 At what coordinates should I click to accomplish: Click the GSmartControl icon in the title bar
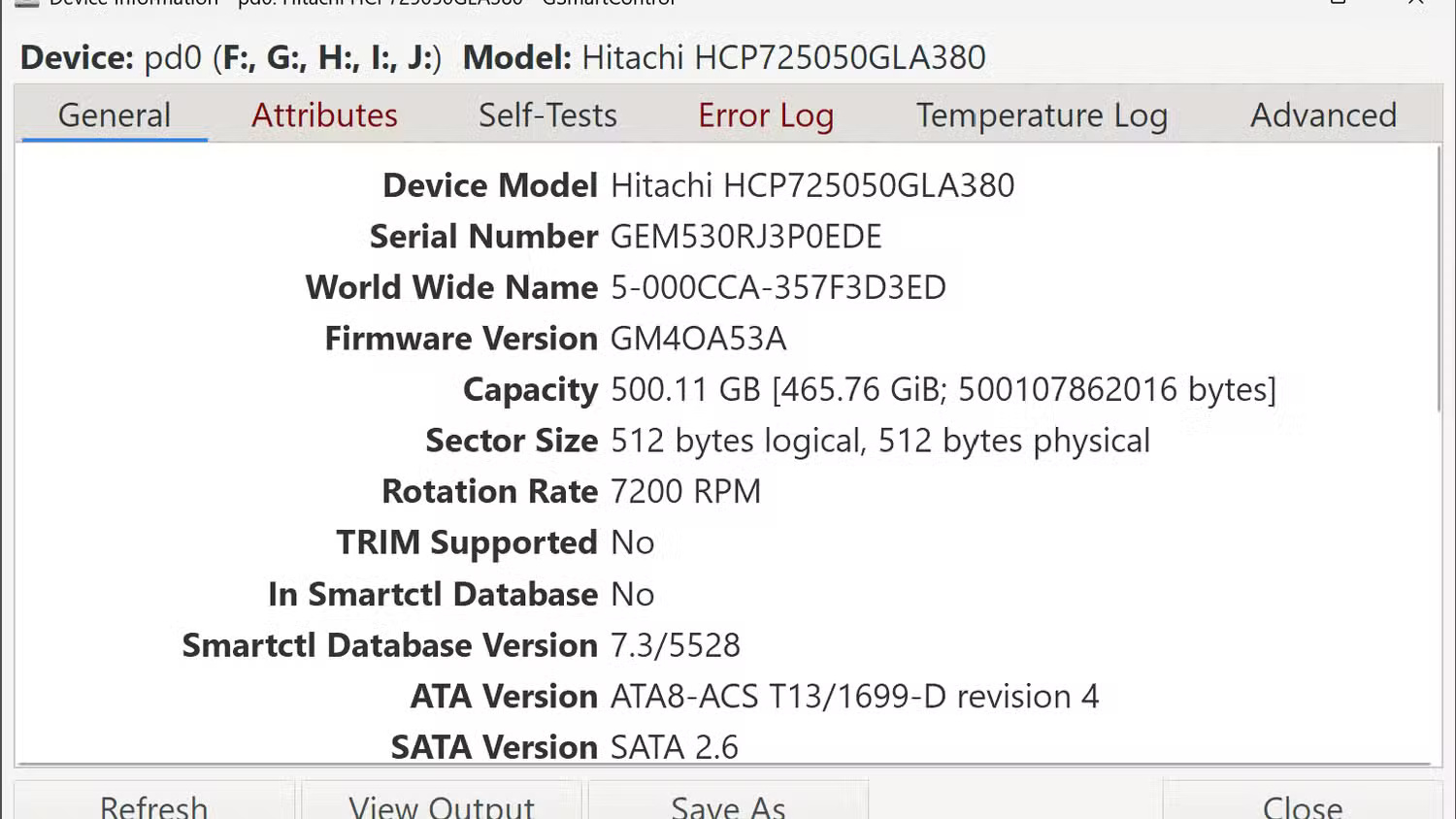[x=27, y=5]
